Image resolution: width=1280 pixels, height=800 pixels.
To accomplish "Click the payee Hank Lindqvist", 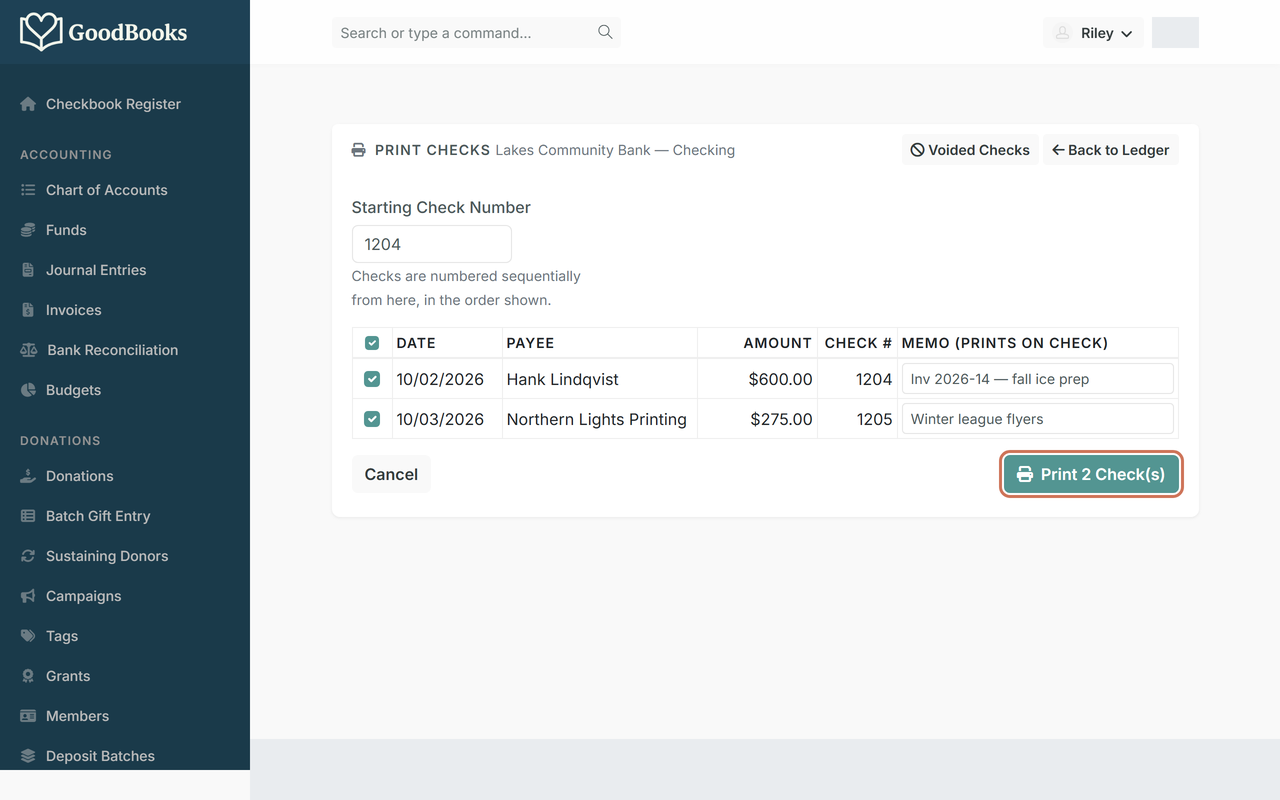I will [562, 379].
